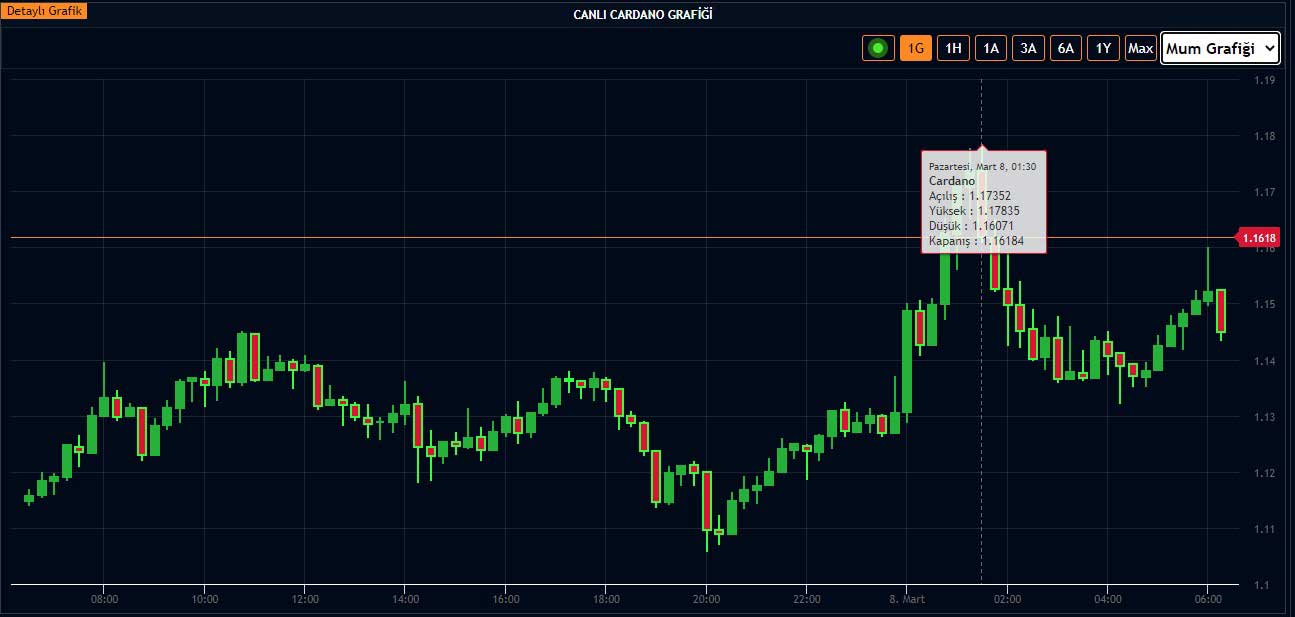
Task: Click the 08:00 time axis label
Action: (x=104, y=599)
